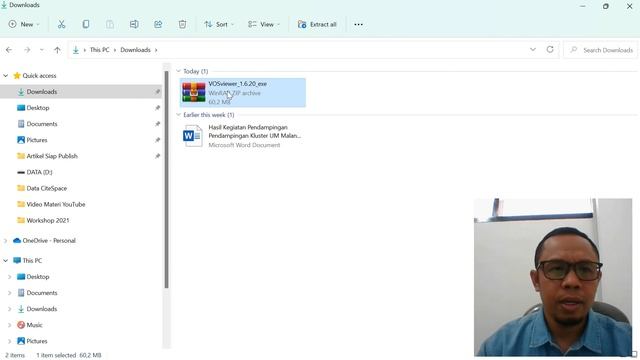
Task: Go up one folder level
Action: (57, 50)
